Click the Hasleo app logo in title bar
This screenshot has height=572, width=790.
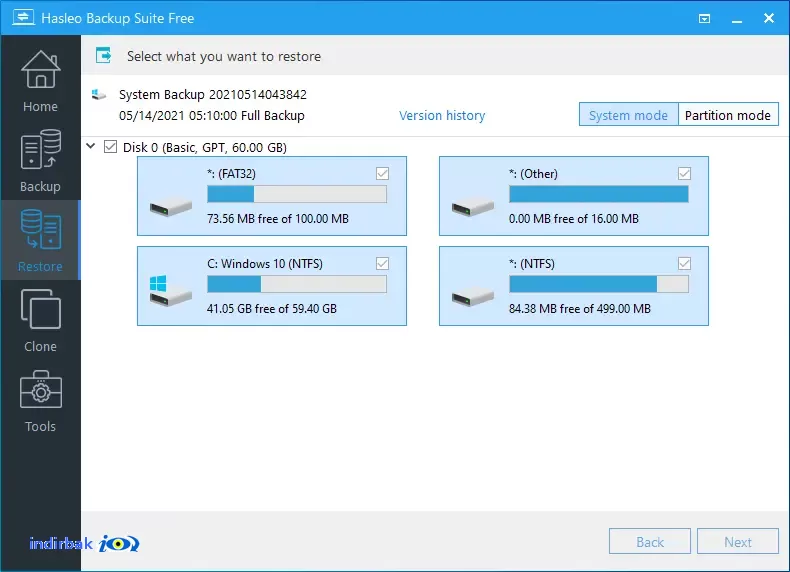coord(23,18)
